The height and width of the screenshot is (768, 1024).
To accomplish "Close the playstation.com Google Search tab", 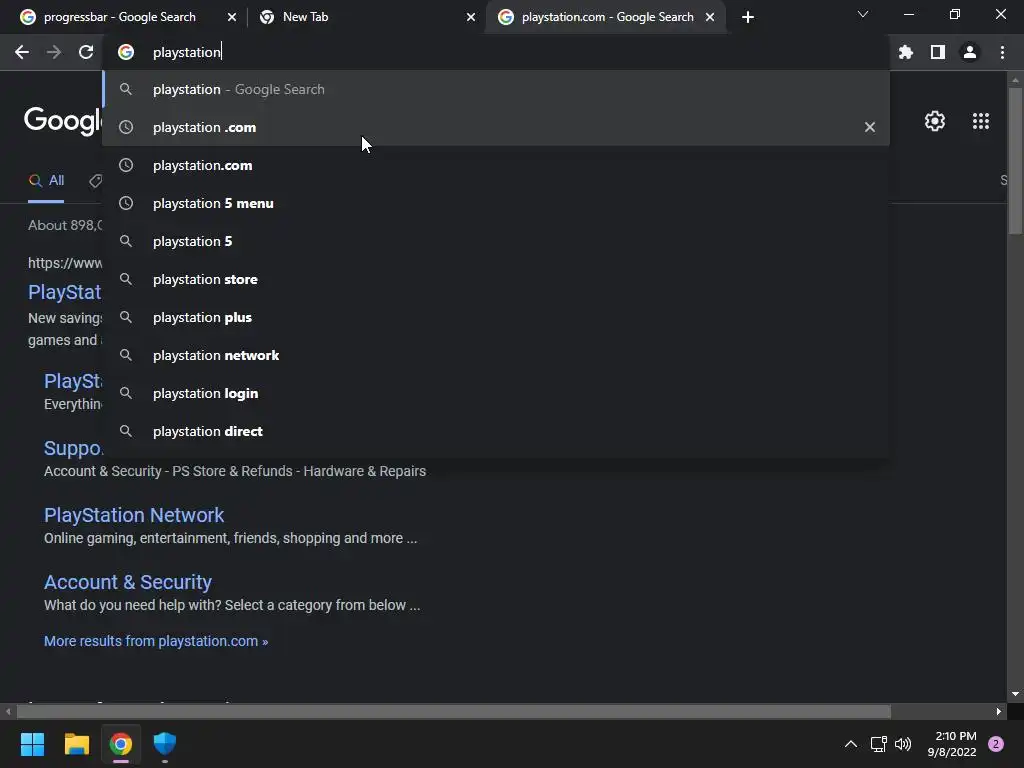I will pos(710,17).
